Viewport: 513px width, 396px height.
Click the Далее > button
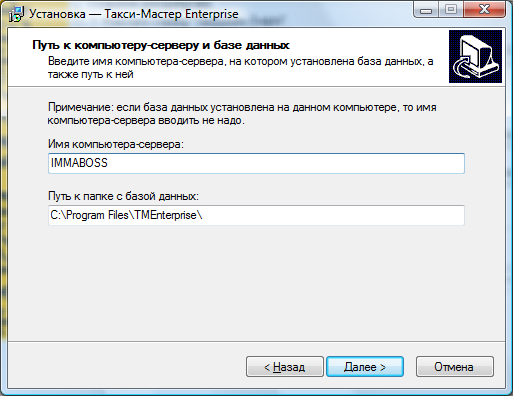click(x=365, y=367)
